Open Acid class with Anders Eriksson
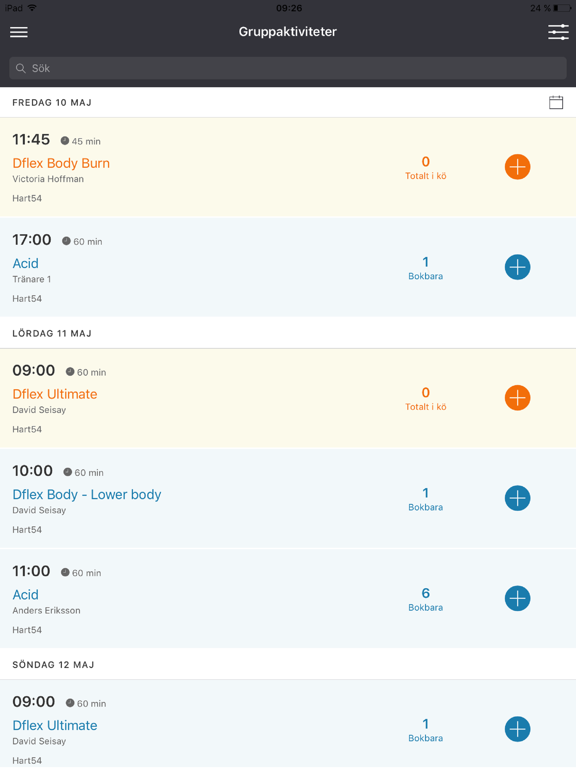Image resolution: width=576 pixels, height=768 pixels. pos(25,595)
